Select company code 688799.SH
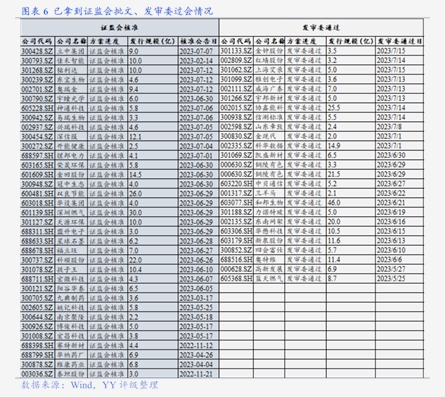The height and width of the screenshot is (397, 445). 37,355
